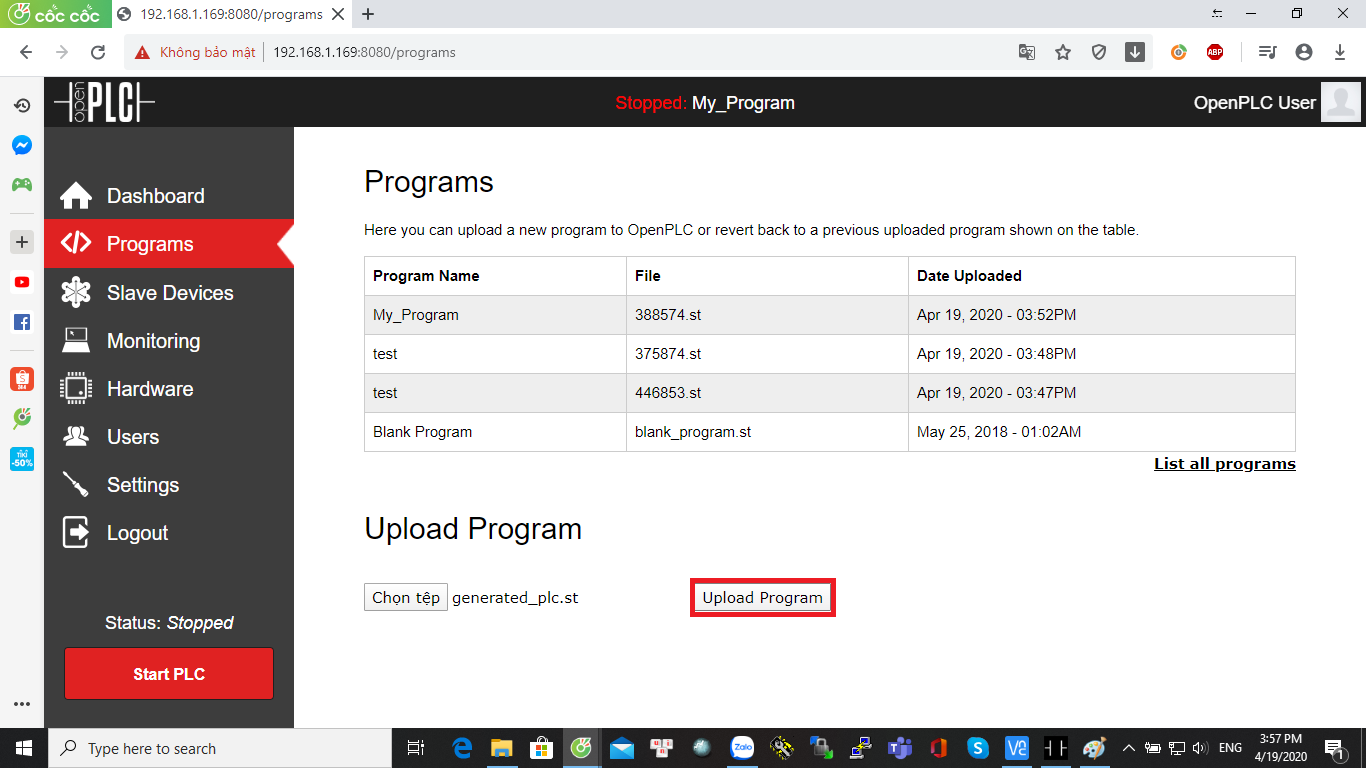Click the not-secure warning icon
The height and width of the screenshot is (768, 1366).
(142, 52)
